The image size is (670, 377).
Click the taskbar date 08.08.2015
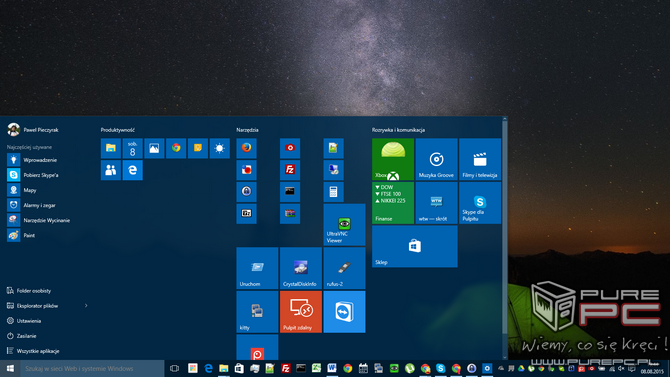click(652, 371)
